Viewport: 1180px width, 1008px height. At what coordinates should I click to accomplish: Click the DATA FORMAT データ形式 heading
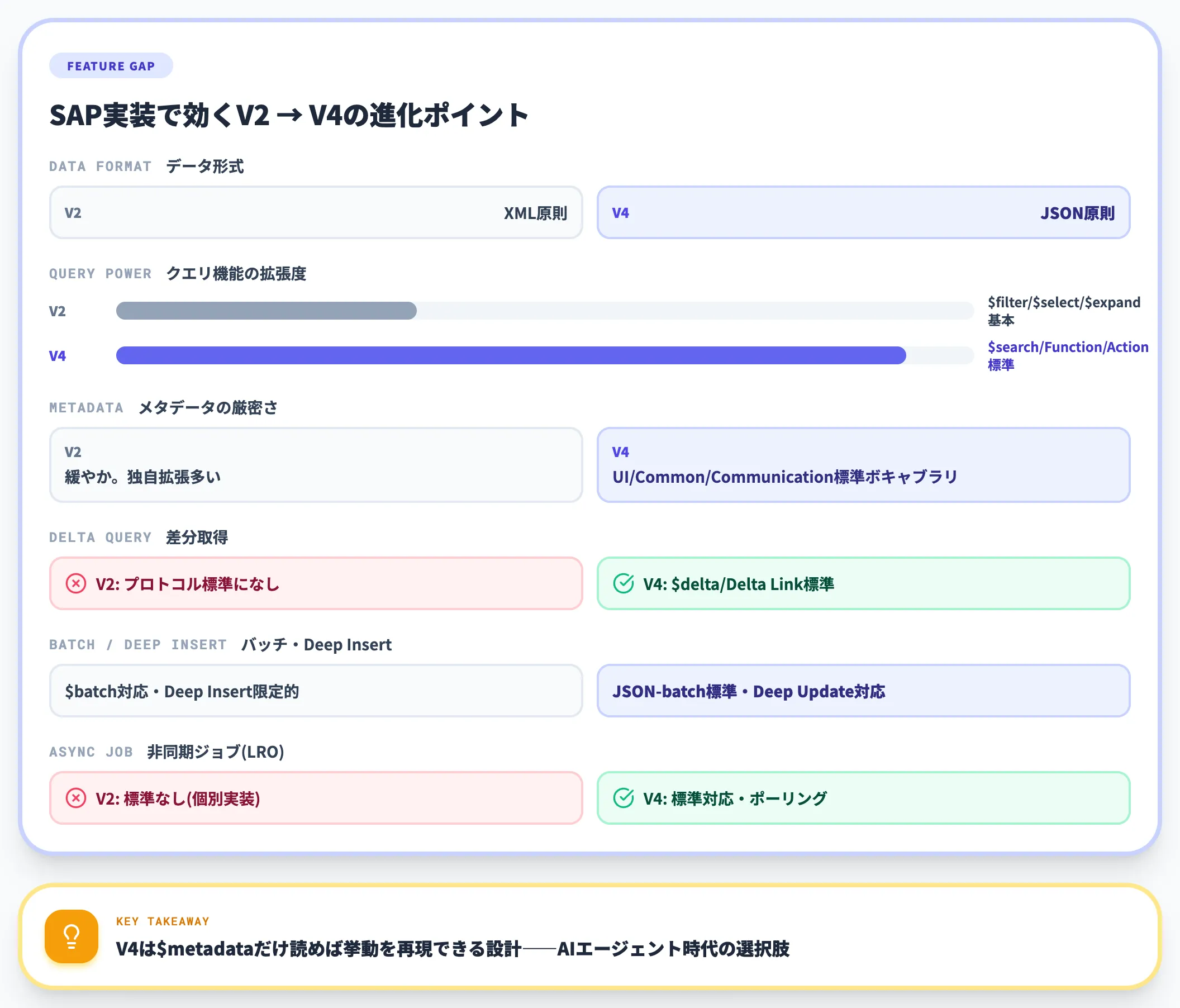[x=146, y=167]
